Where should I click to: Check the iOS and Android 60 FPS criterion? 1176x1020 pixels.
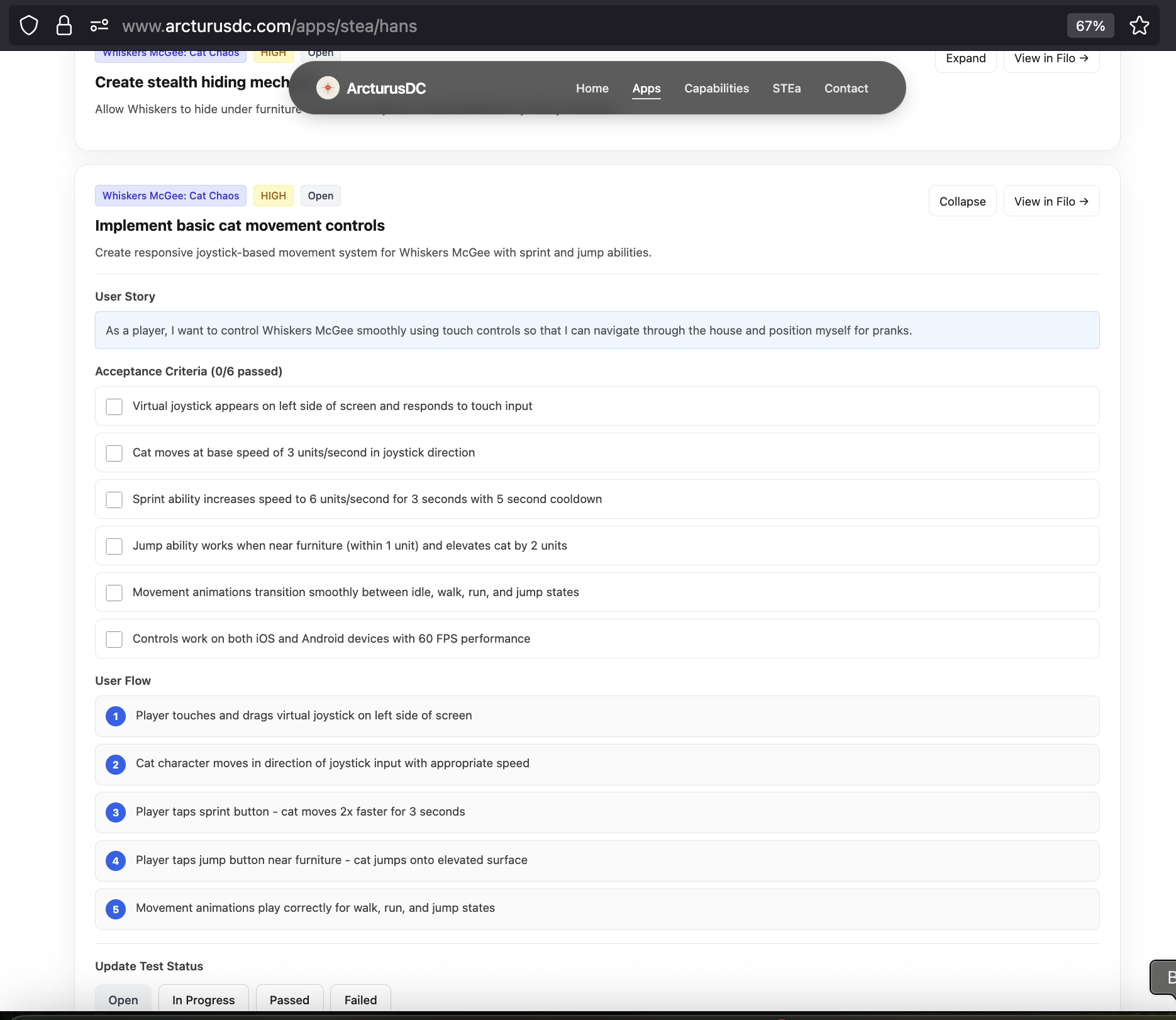114,639
